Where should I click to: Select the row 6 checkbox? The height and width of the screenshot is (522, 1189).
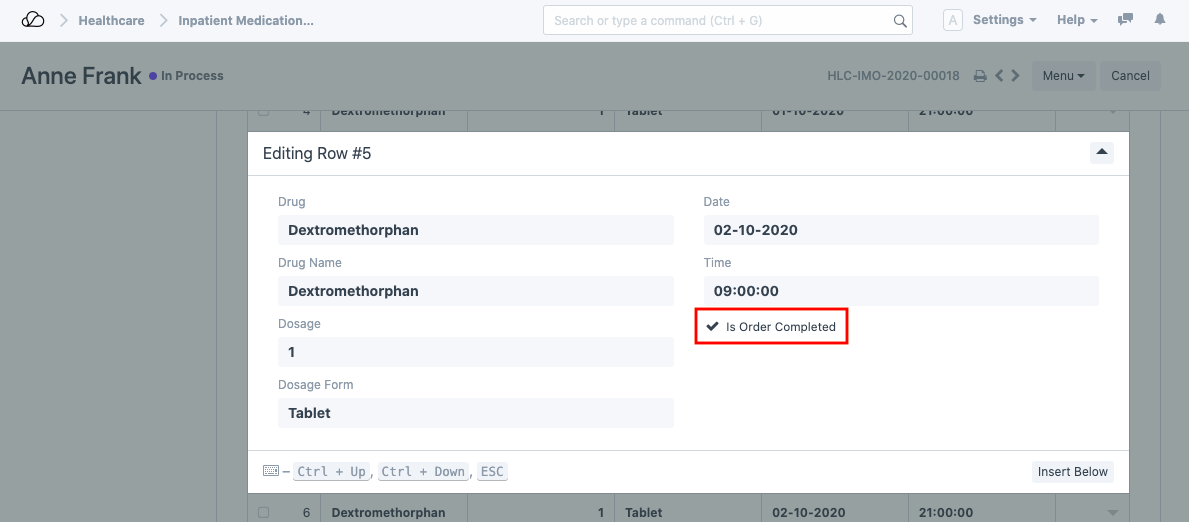pos(264,512)
